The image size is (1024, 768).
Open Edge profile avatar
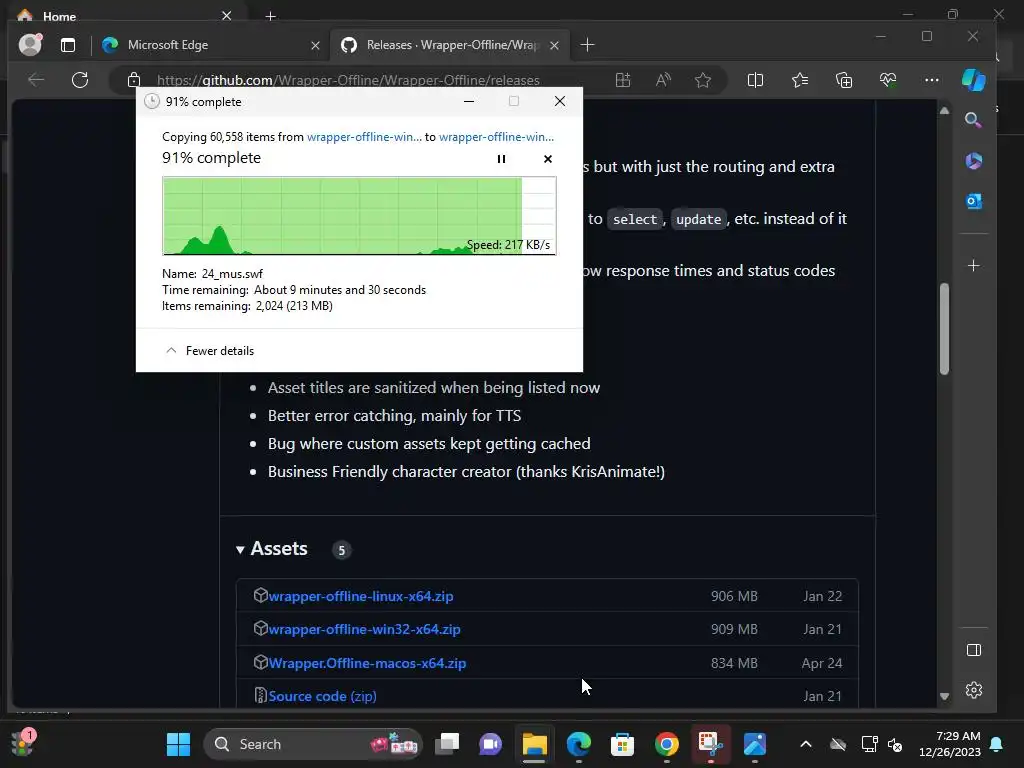pyautogui.click(x=30, y=44)
